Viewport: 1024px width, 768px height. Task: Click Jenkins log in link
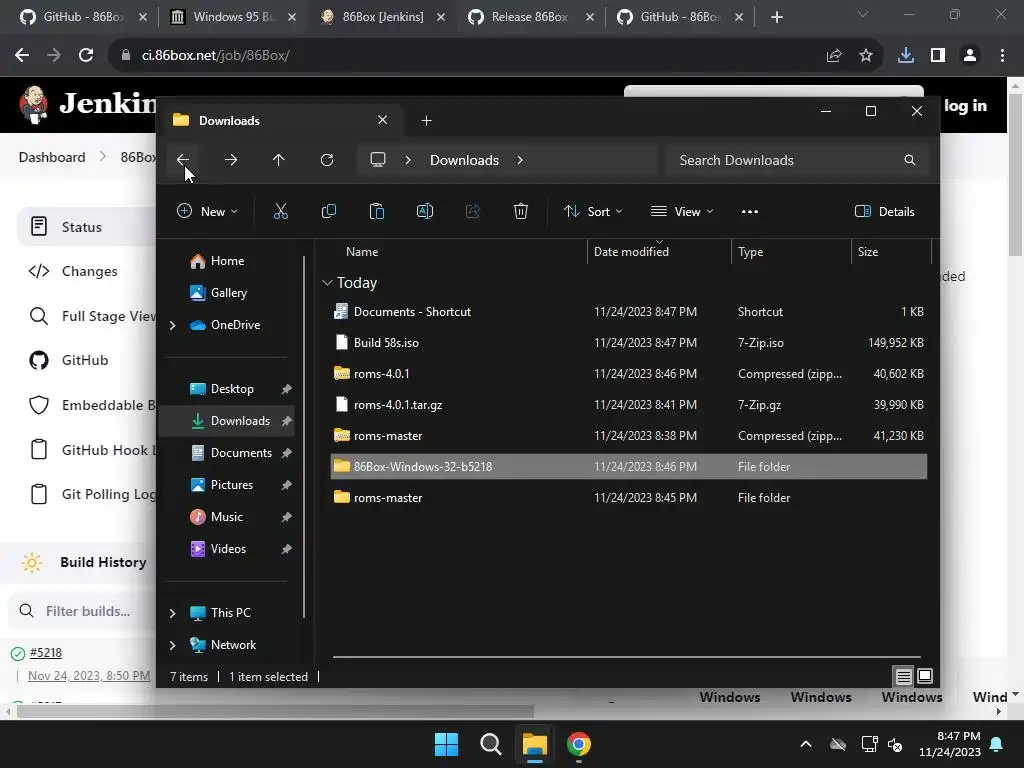(x=965, y=106)
